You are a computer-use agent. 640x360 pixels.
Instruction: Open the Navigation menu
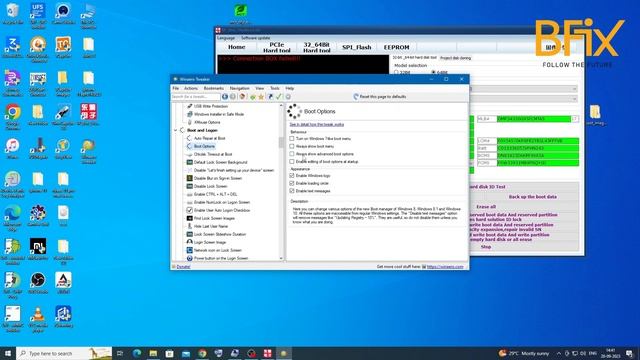pyautogui.click(x=239, y=88)
